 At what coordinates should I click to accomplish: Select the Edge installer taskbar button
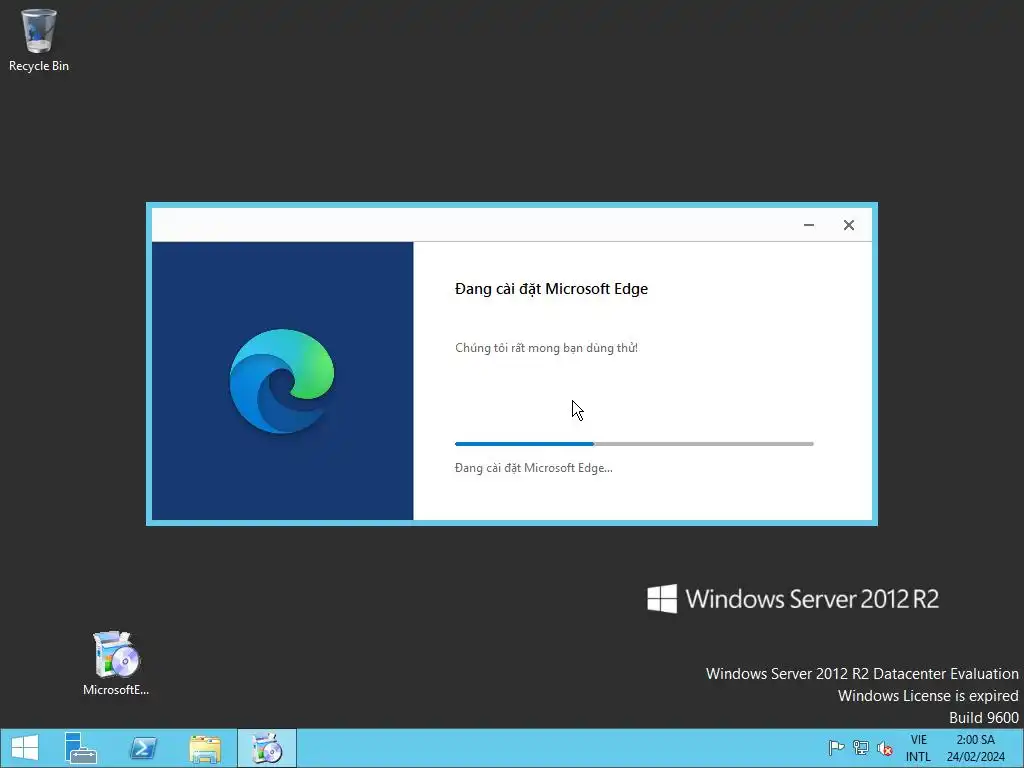coord(267,748)
